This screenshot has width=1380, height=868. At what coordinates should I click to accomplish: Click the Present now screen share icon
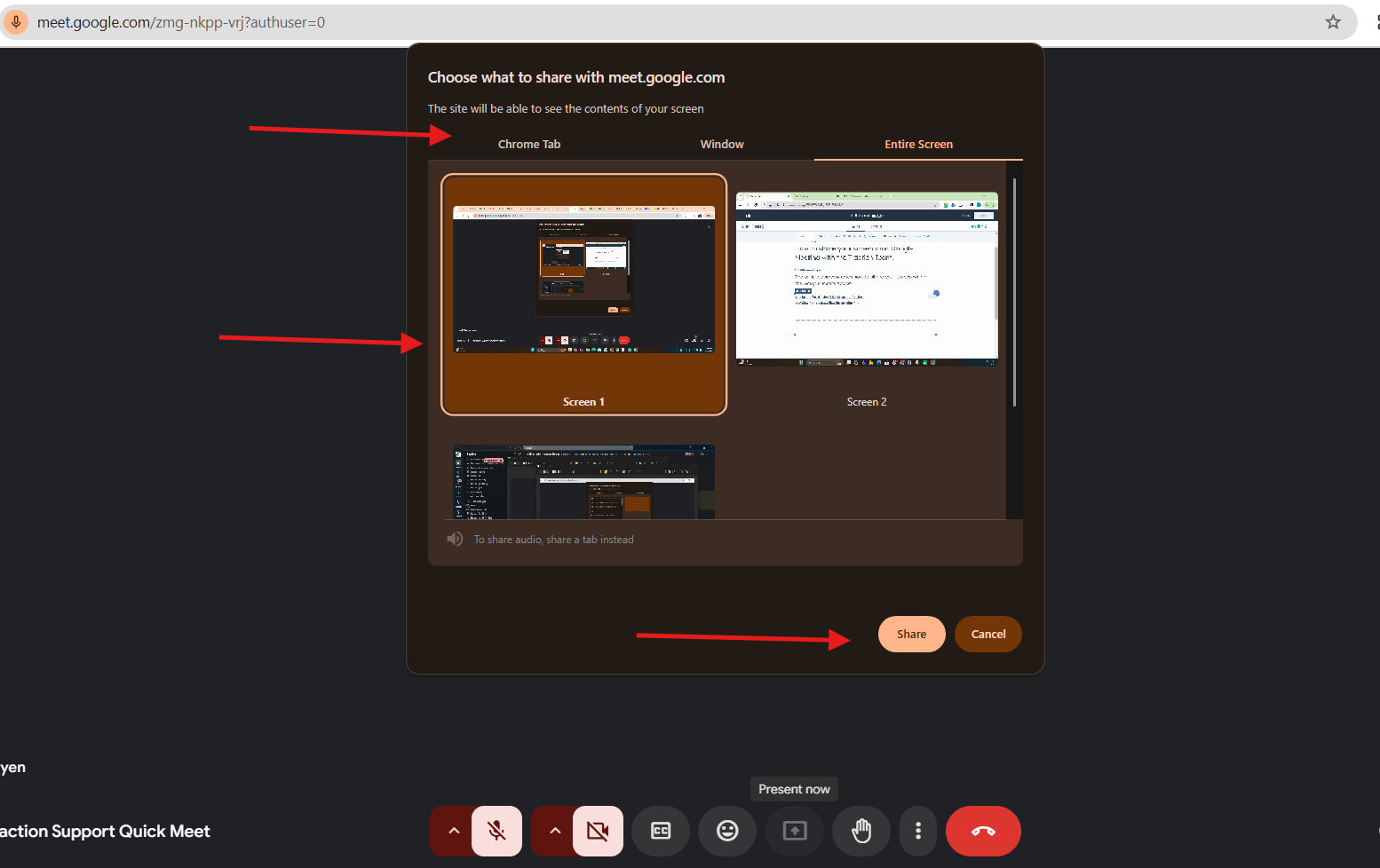[x=795, y=831]
